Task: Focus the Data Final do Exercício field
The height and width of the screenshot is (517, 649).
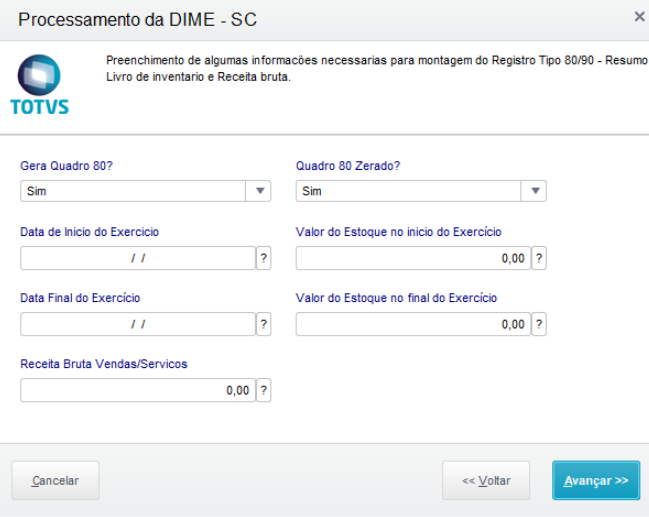Action: coord(138,324)
